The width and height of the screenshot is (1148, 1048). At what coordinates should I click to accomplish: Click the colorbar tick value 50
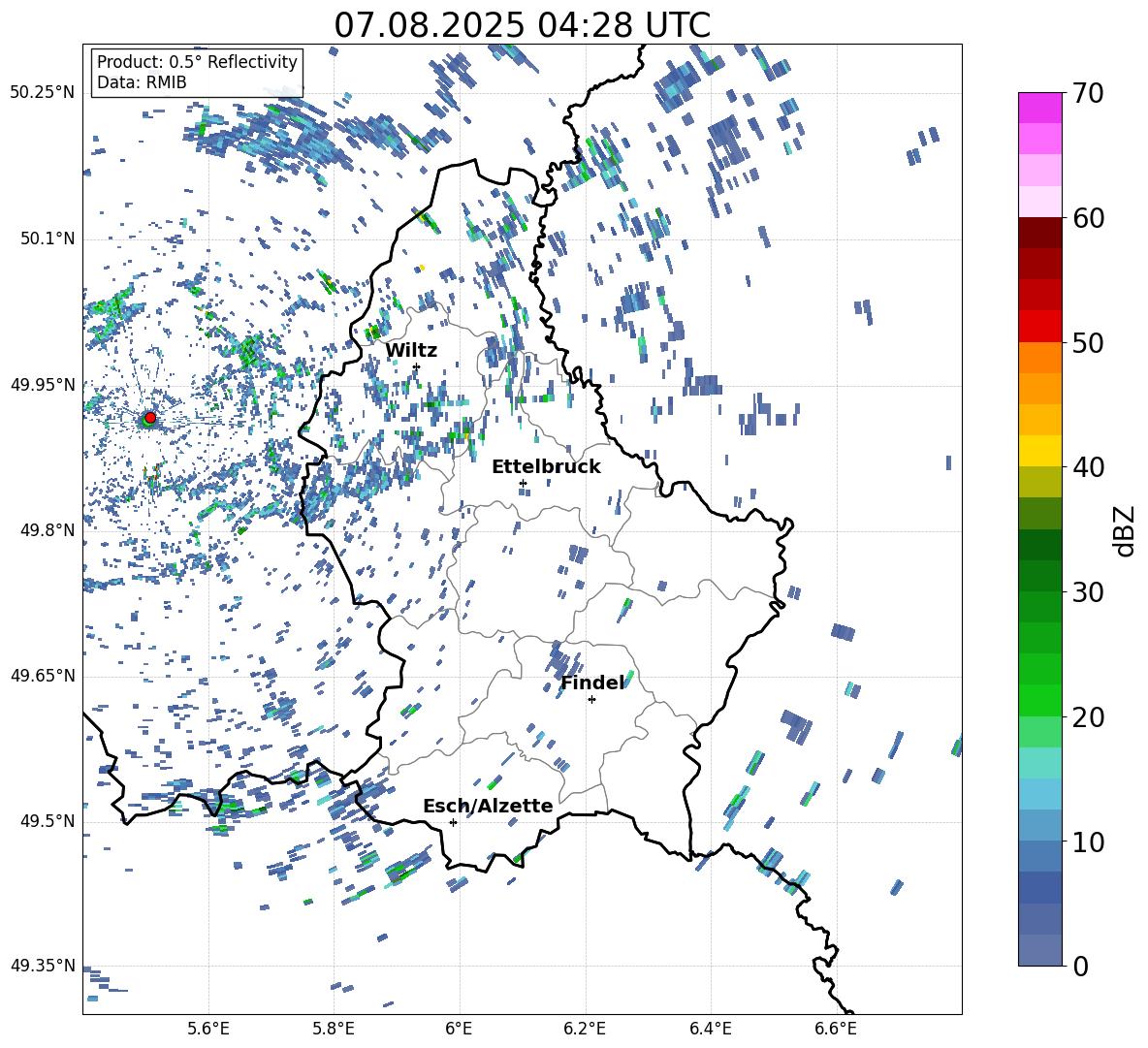click(1088, 342)
